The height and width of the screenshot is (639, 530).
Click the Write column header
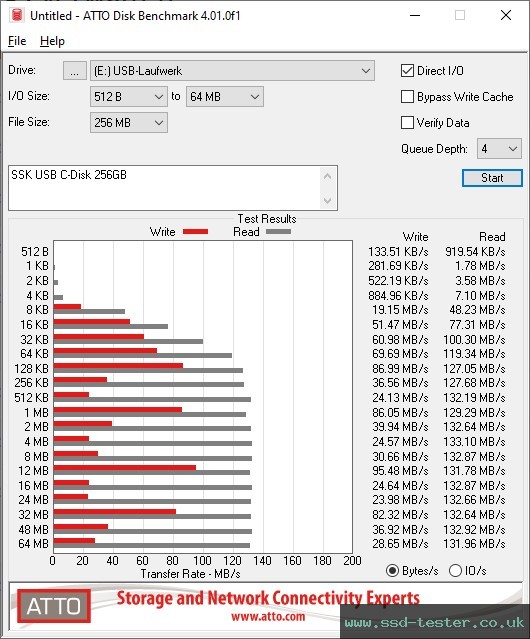[415, 237]
